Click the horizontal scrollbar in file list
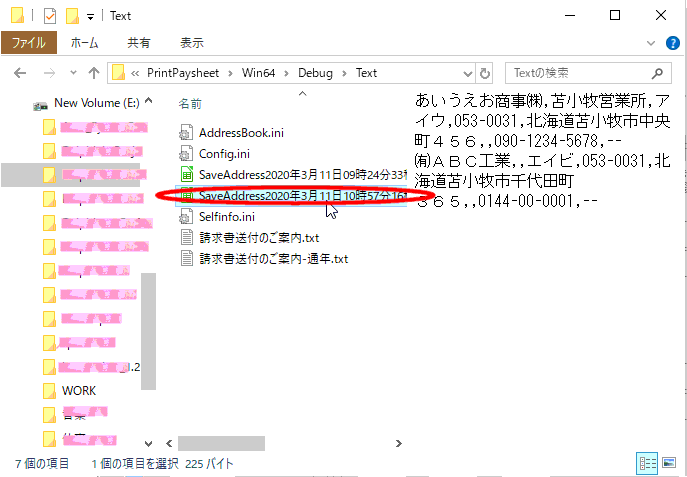 220,442
